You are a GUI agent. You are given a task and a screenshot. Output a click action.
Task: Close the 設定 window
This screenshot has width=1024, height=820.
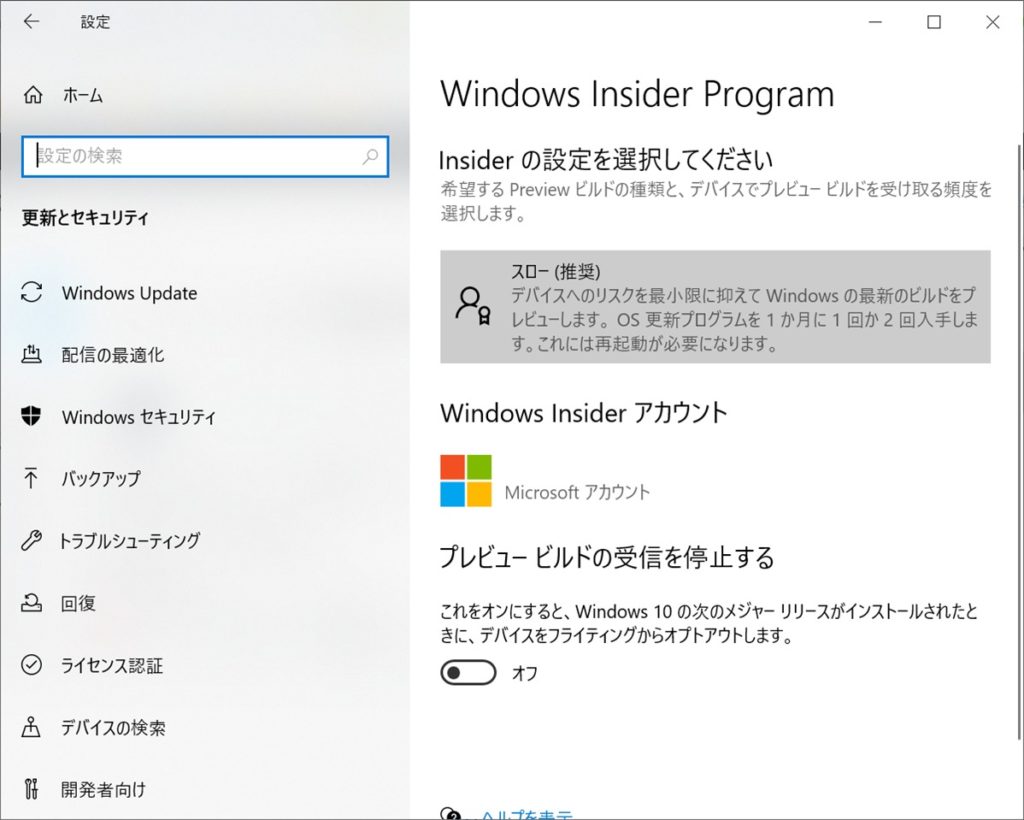[x=993, y=22]
